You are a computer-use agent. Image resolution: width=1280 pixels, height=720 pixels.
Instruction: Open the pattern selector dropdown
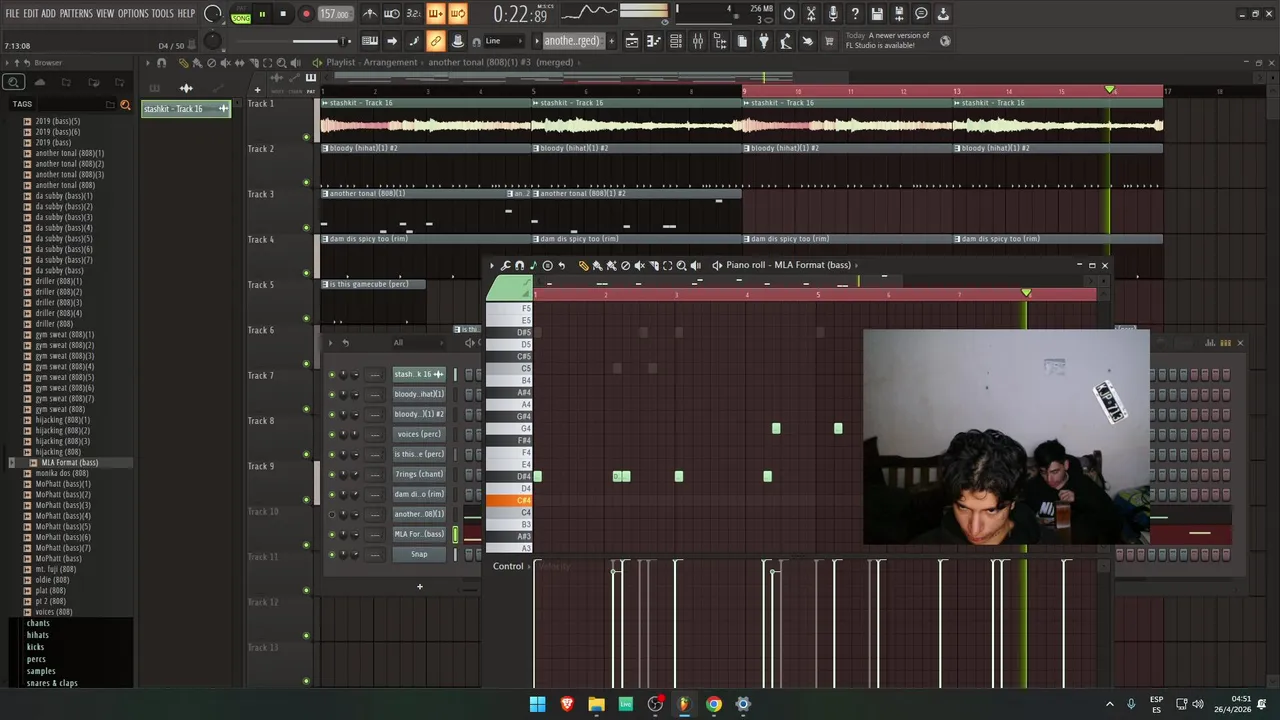(572, 41)
